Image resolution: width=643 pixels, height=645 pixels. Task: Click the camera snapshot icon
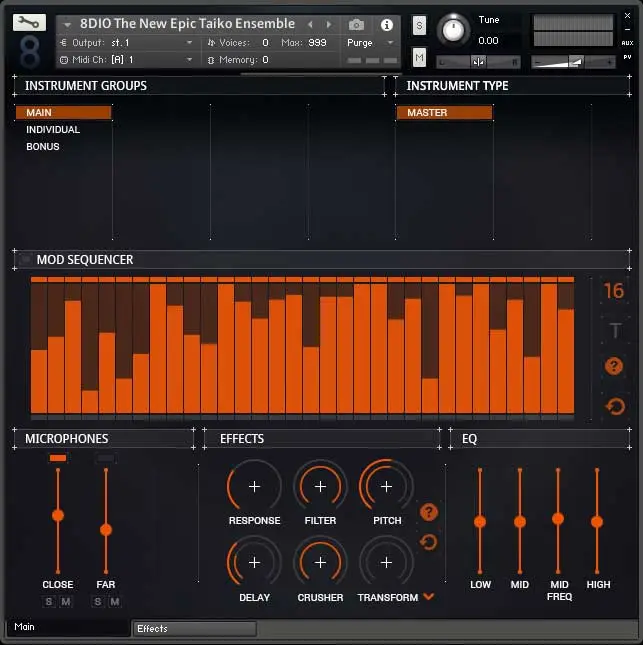(356, 25)
